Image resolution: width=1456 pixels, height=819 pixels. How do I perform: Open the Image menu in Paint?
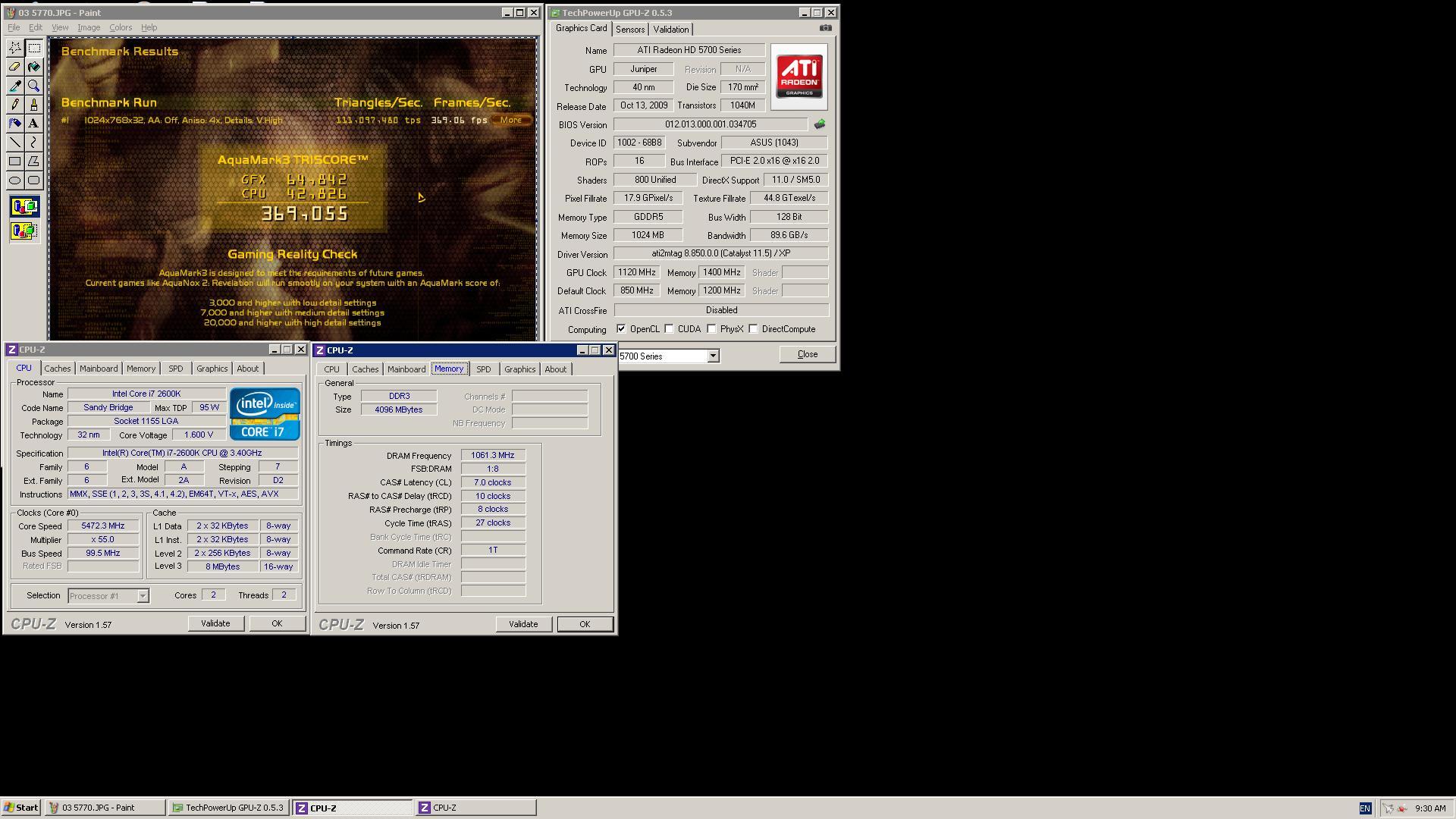click(89, 27)
